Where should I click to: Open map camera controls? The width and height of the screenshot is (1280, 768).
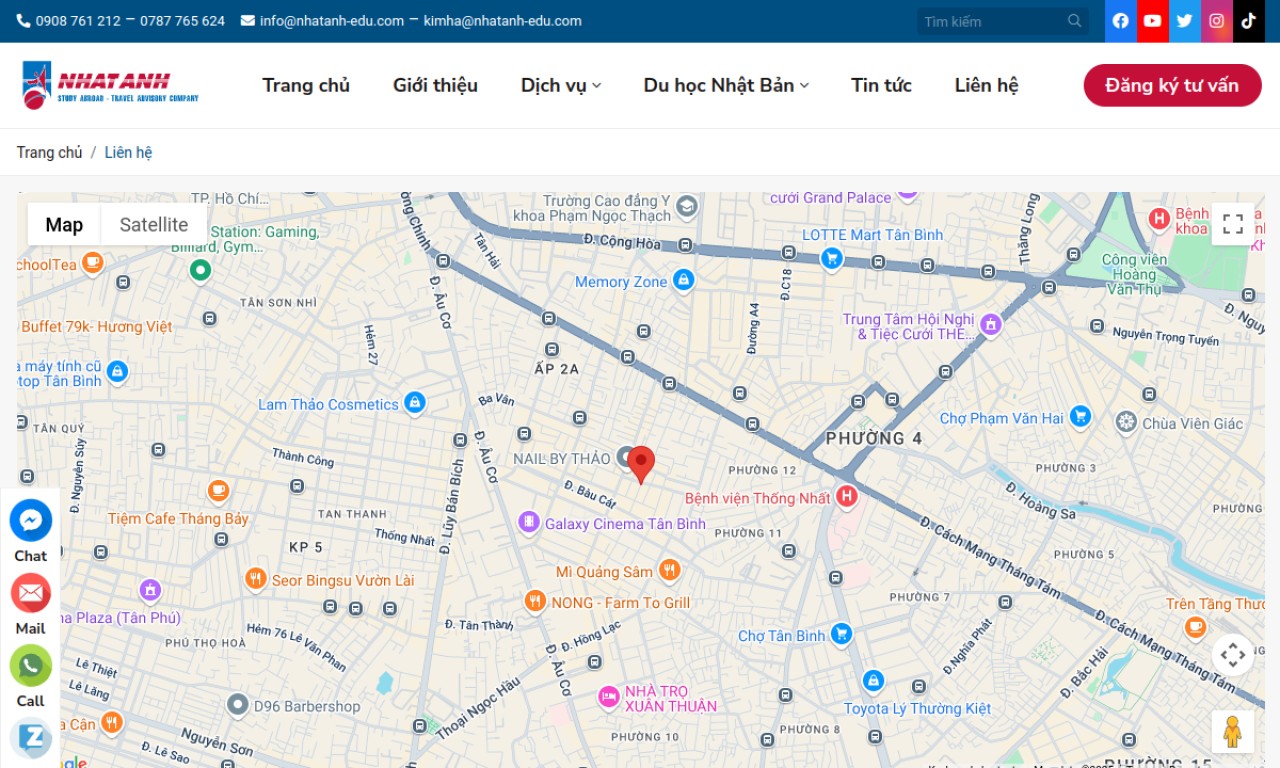(x=1233, y=655)
